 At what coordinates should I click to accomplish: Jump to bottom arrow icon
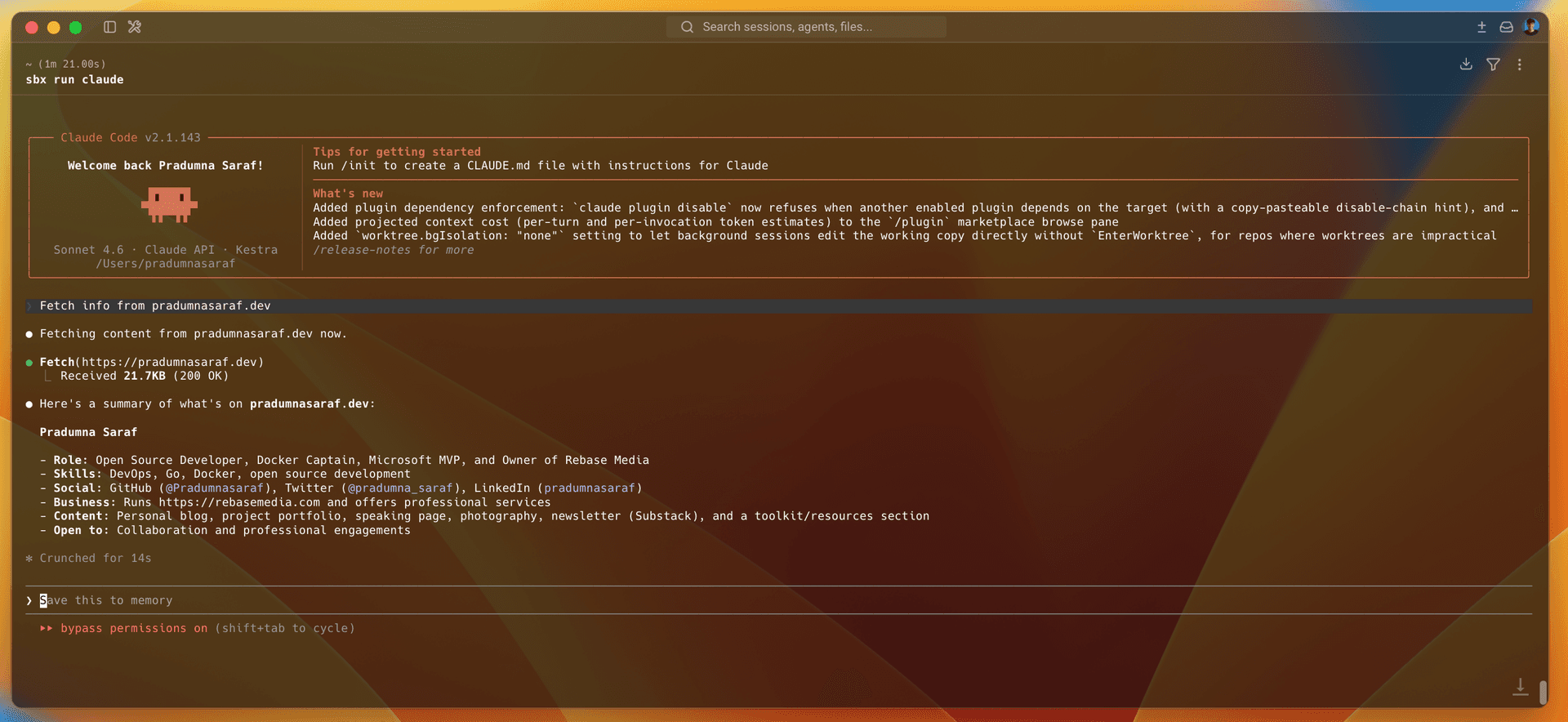tap(1520, 687)
